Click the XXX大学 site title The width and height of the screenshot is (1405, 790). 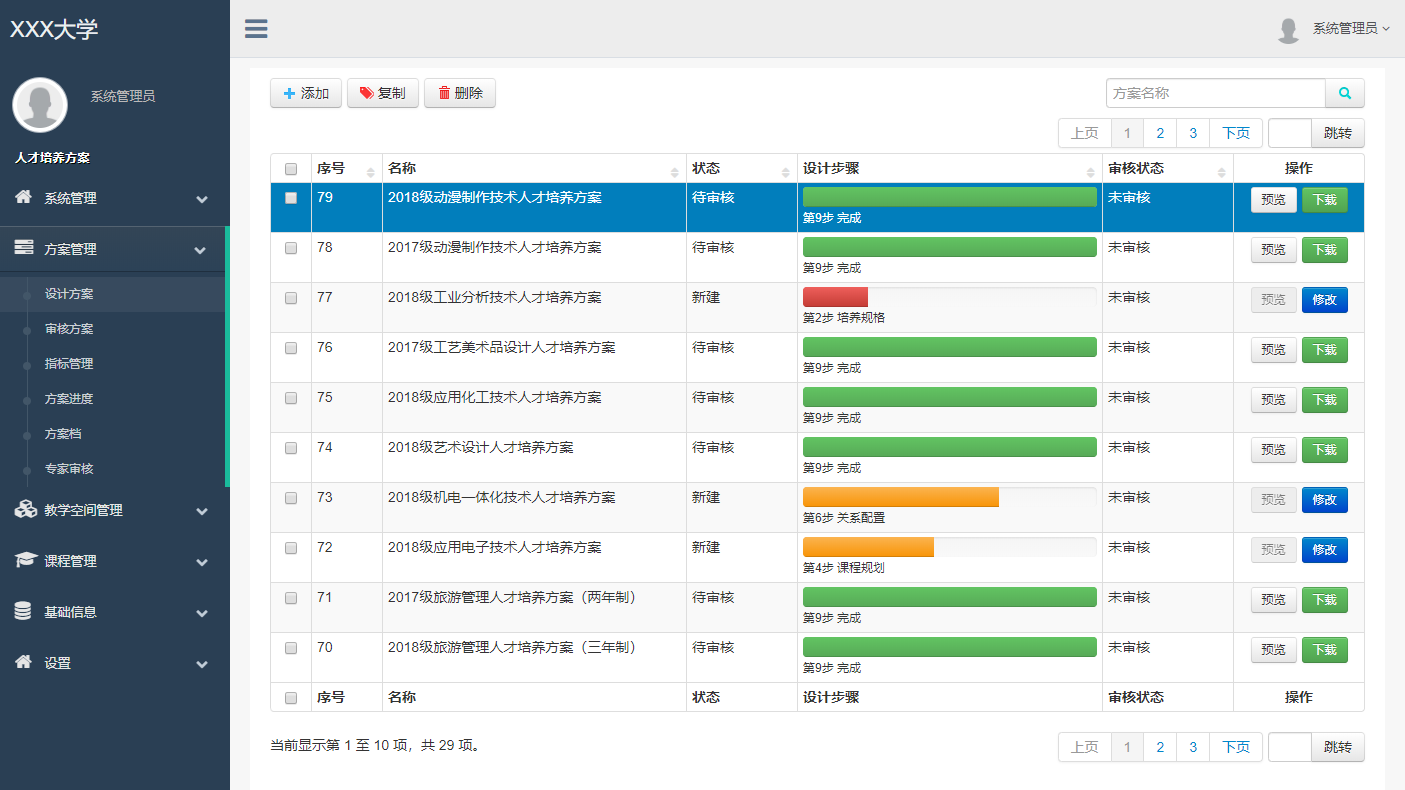(54, 29)
